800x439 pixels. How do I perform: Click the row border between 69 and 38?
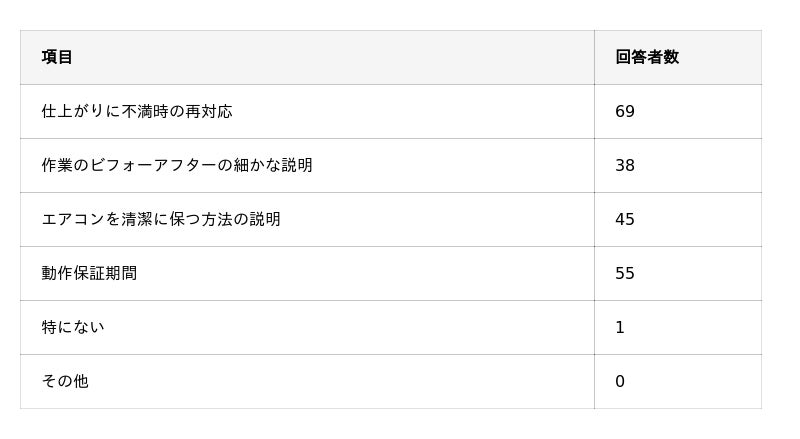677,138
